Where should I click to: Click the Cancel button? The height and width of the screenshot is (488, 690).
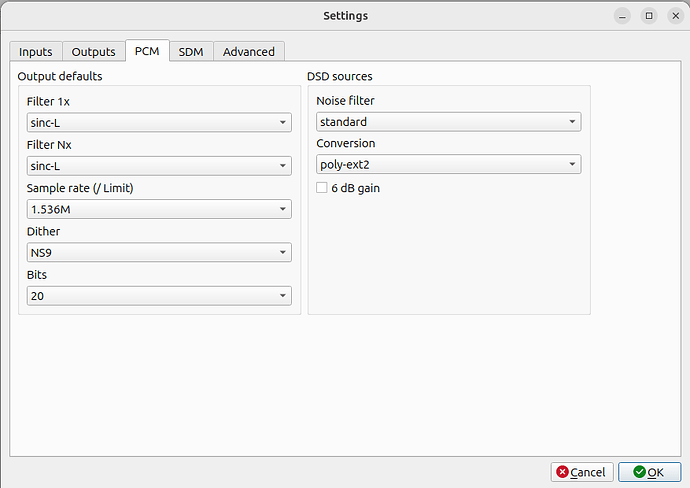coord(582,472)
